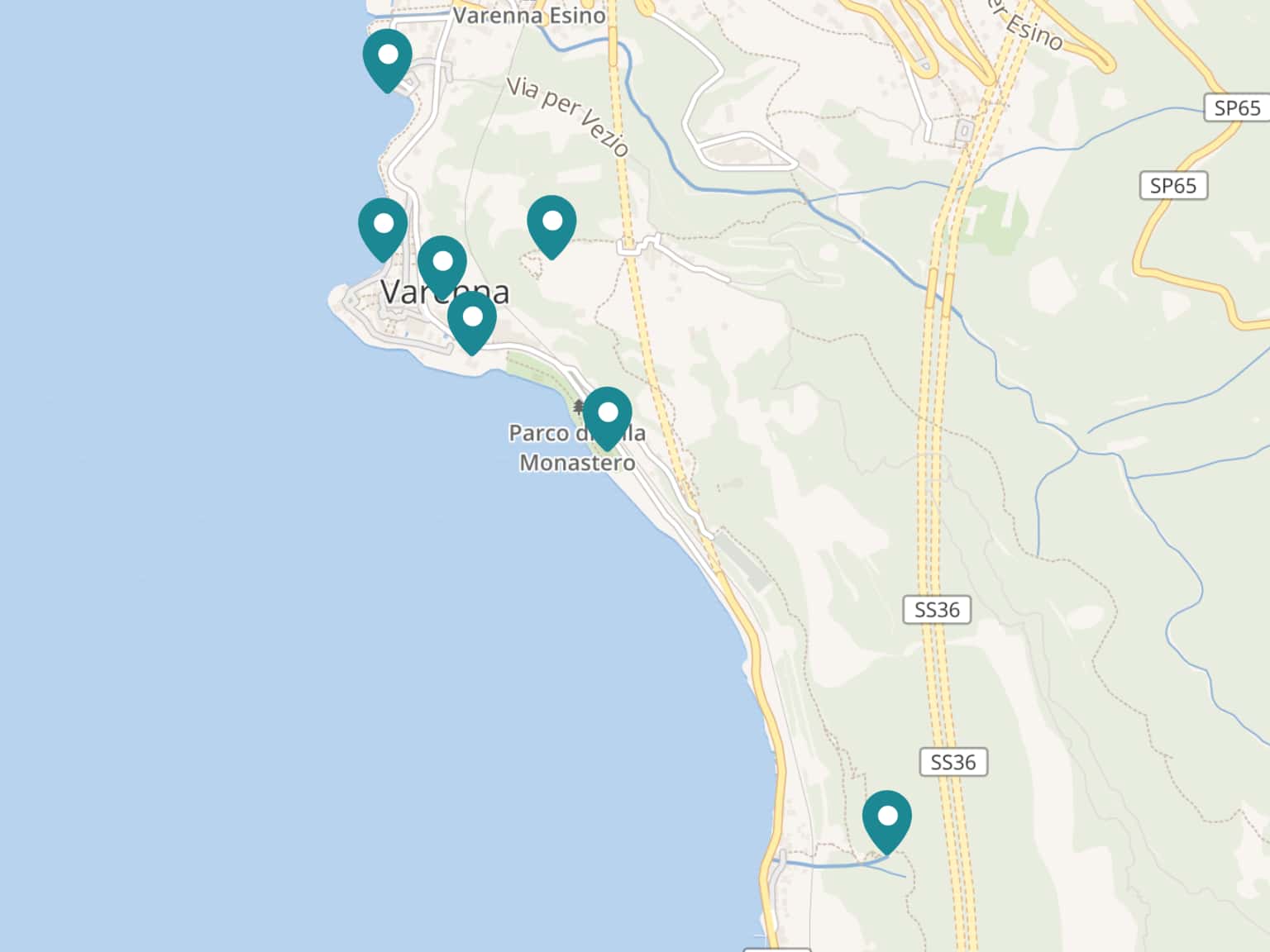The height and width of the screenshot is (952, 1270).
Task: Click the per Esino road label
Action: pos(1024,25)
